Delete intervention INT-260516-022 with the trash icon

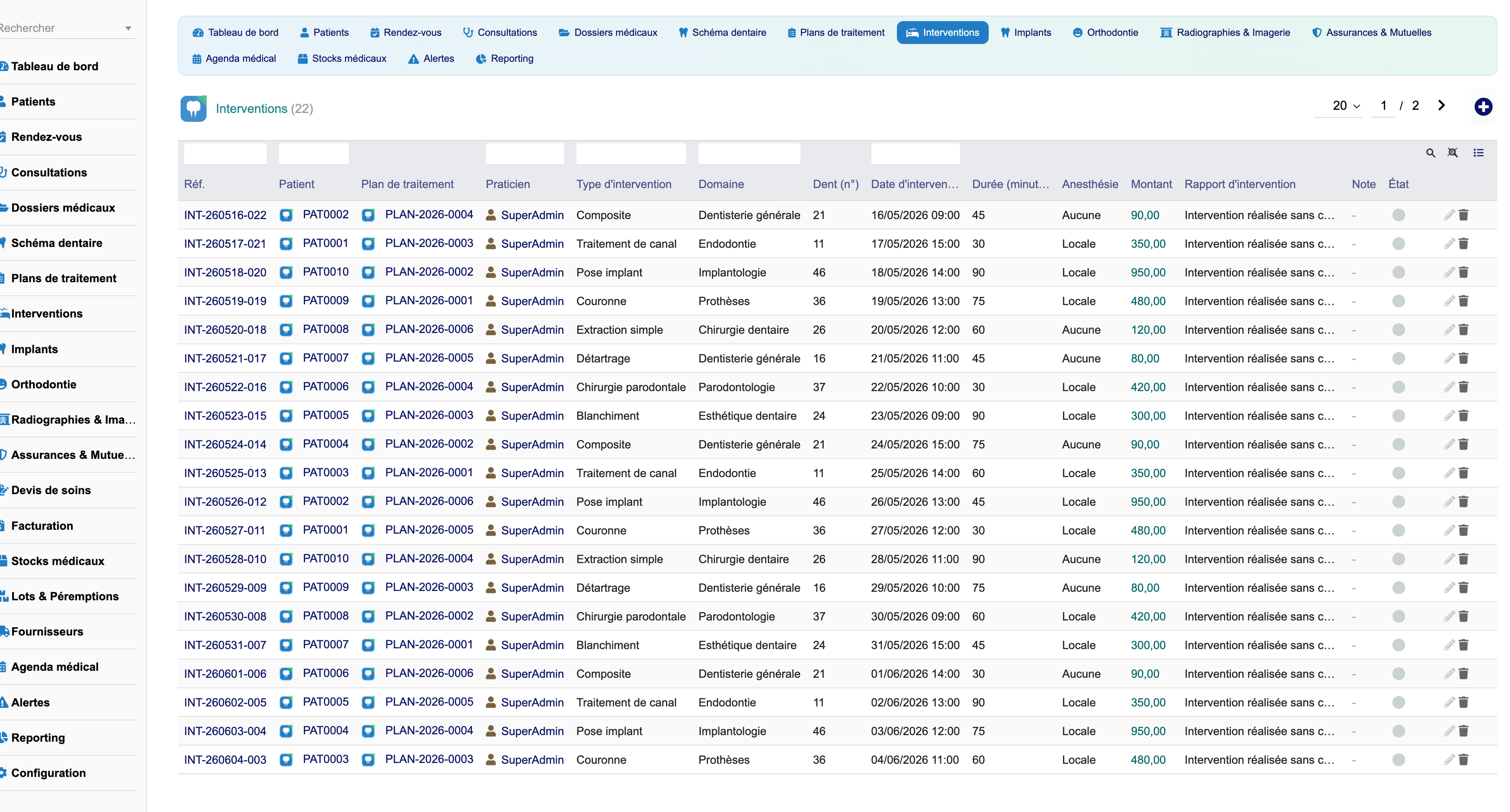tap(1464, 215)
